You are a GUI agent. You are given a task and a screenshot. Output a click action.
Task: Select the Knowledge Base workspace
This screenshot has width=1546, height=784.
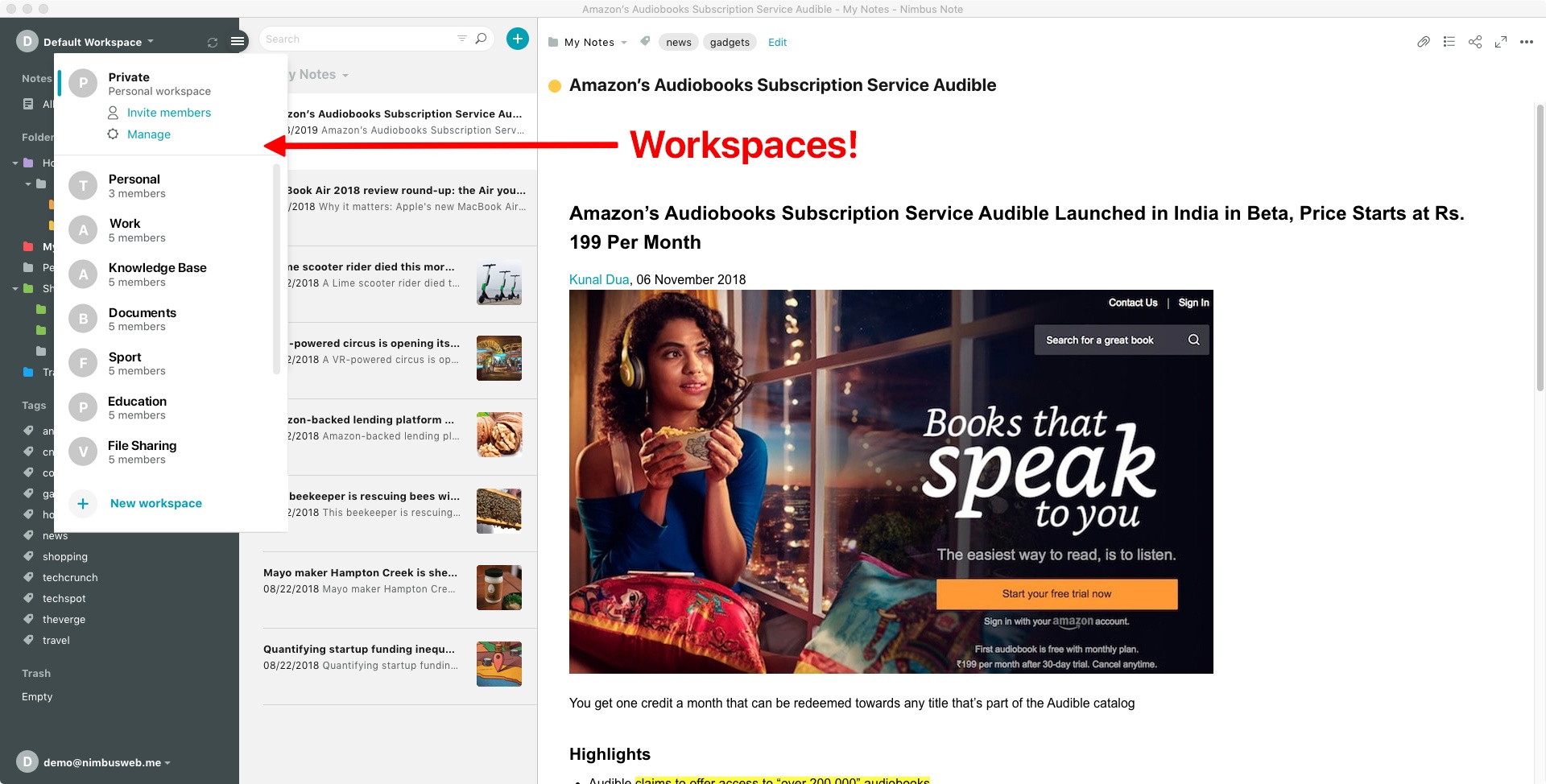157,274
